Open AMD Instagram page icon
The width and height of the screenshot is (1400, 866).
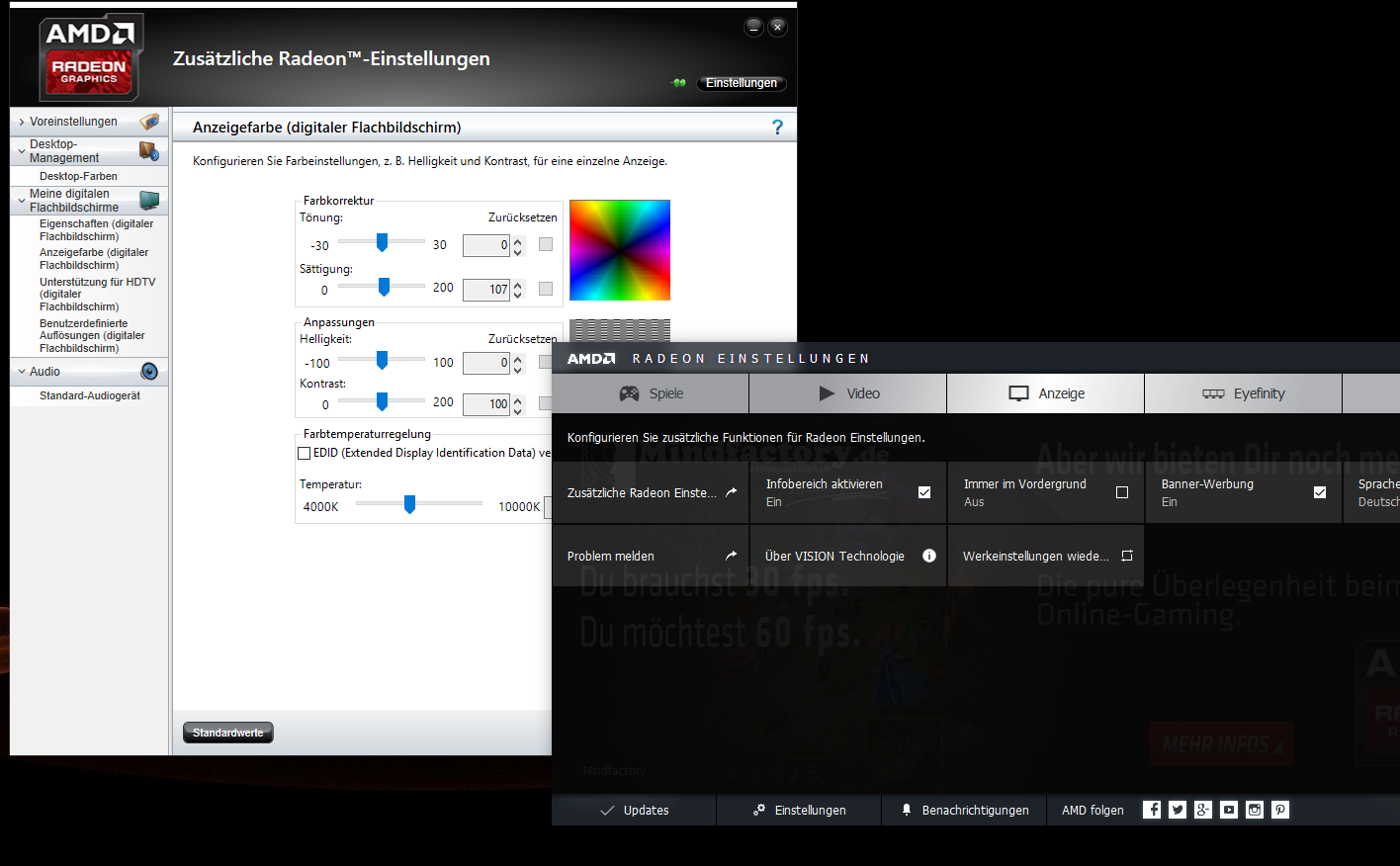pyautogui.click(x=1255, y=810)
